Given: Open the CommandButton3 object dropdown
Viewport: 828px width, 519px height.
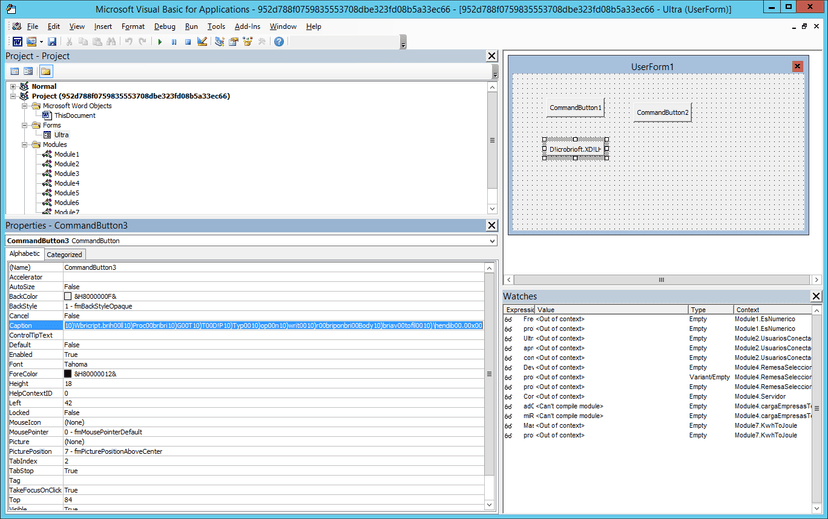Looking at the screenshot, I should tap(492, 241).
